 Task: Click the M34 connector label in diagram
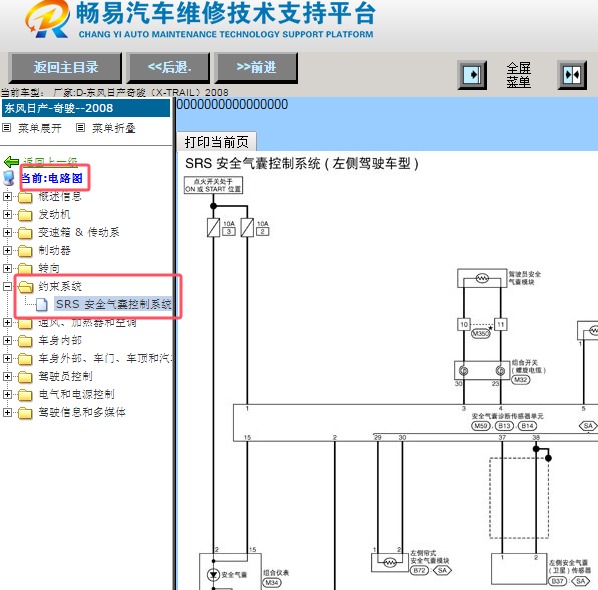(x=271, y=582)
